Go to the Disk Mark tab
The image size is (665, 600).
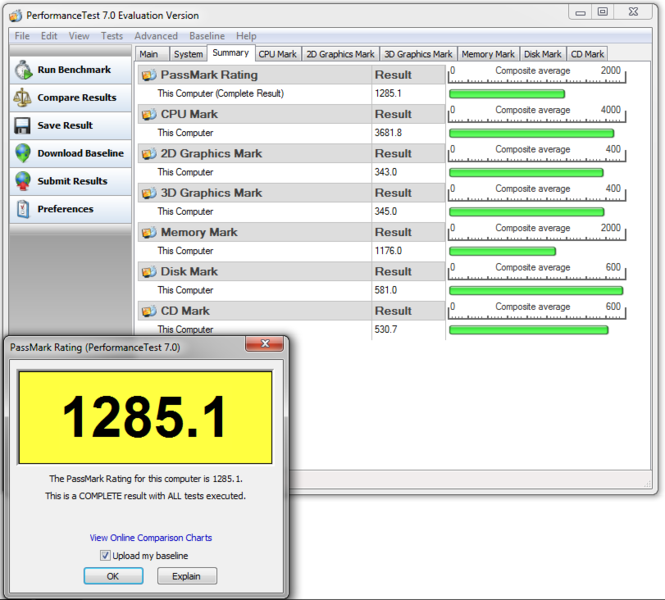point(543,54)
